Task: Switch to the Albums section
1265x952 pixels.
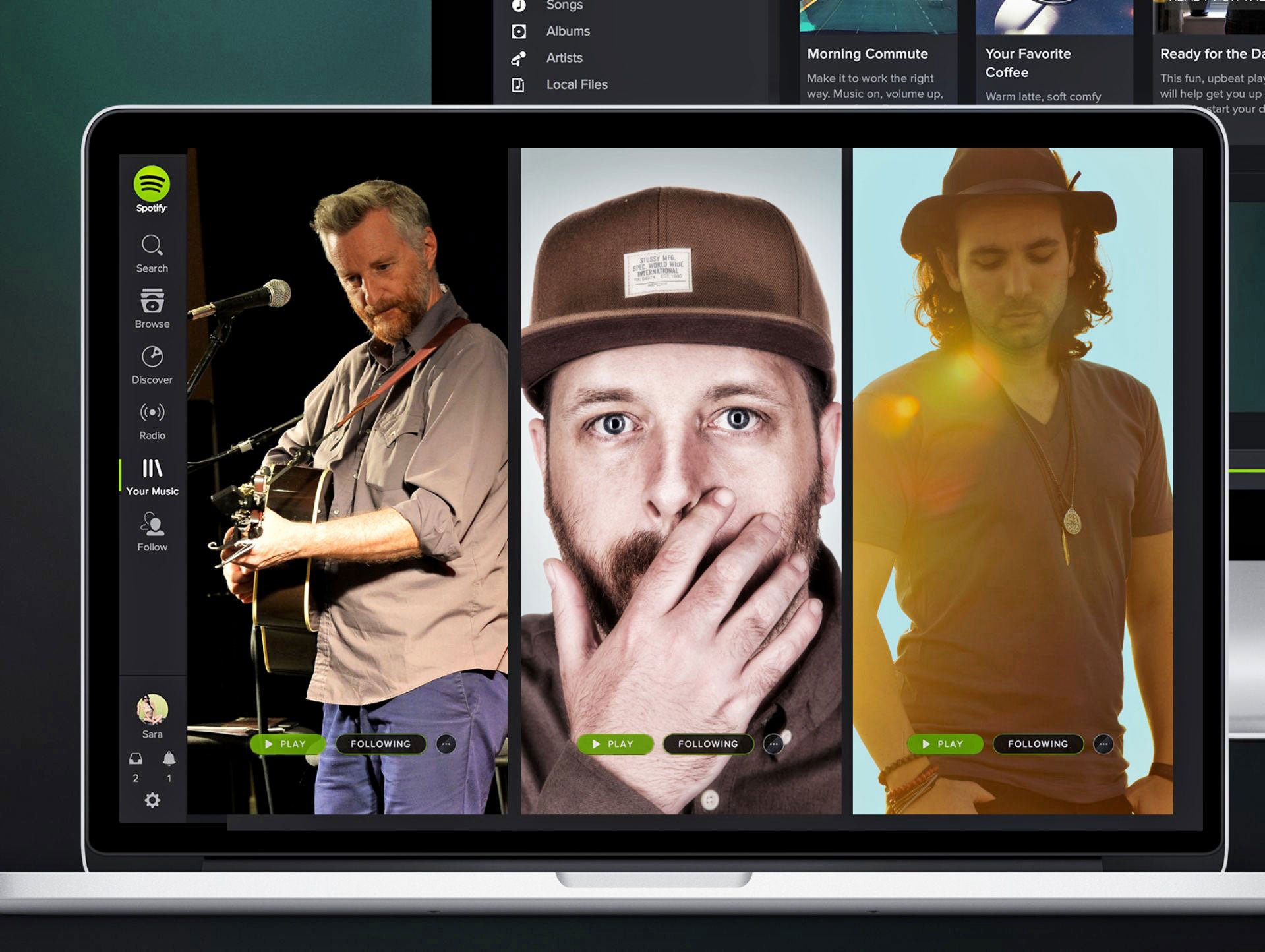Action: coord(567,31)
